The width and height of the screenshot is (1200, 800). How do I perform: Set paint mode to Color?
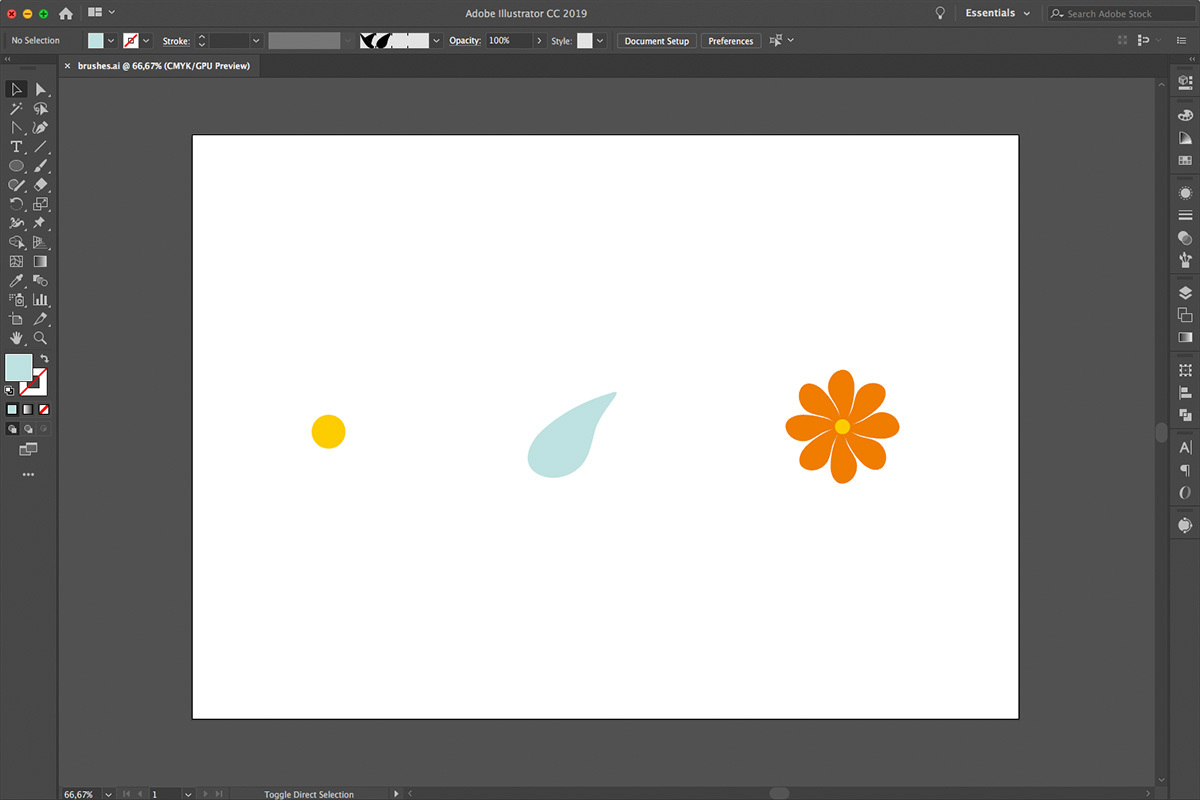pyautogui.click(x=12, y=409)
